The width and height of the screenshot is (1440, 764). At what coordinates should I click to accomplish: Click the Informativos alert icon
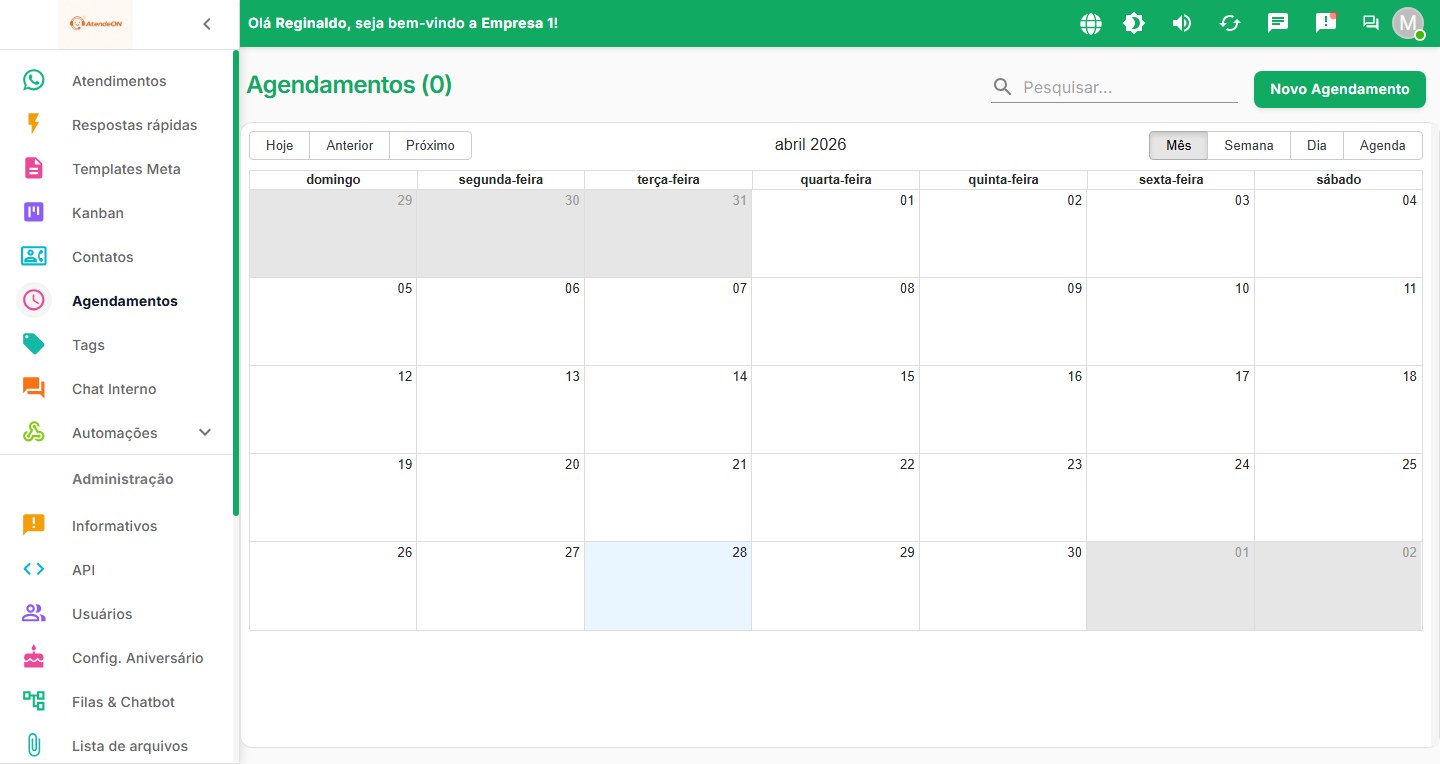click(x=34, y=525)
